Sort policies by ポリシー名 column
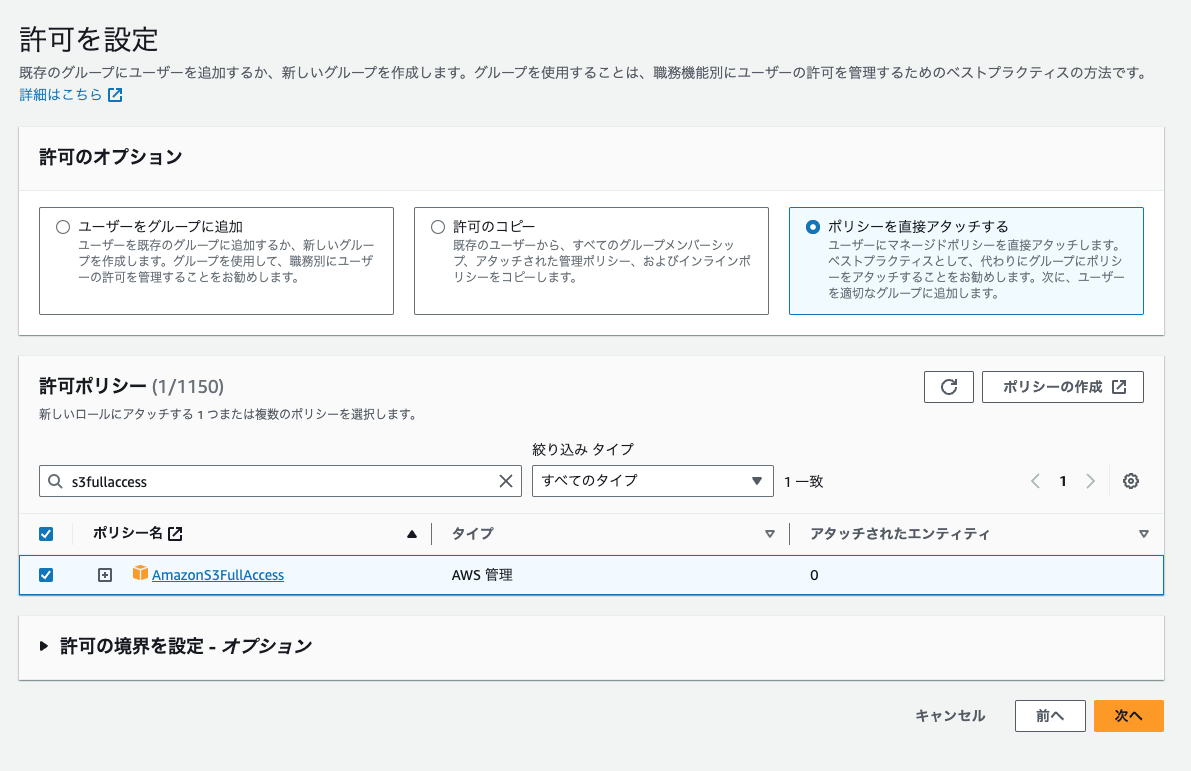 410,533
